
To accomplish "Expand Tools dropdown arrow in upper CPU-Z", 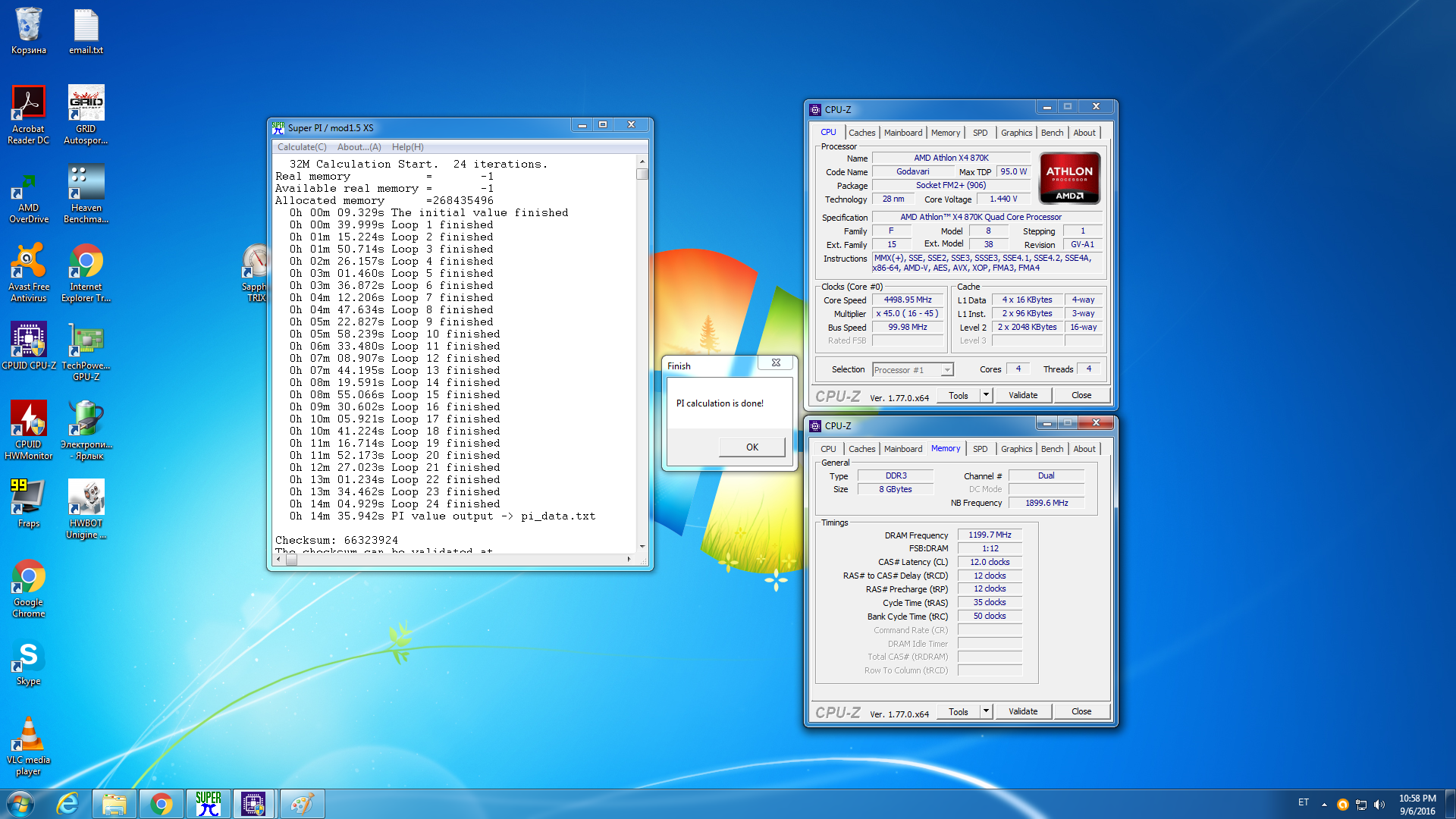I will (x=986, y=395).
